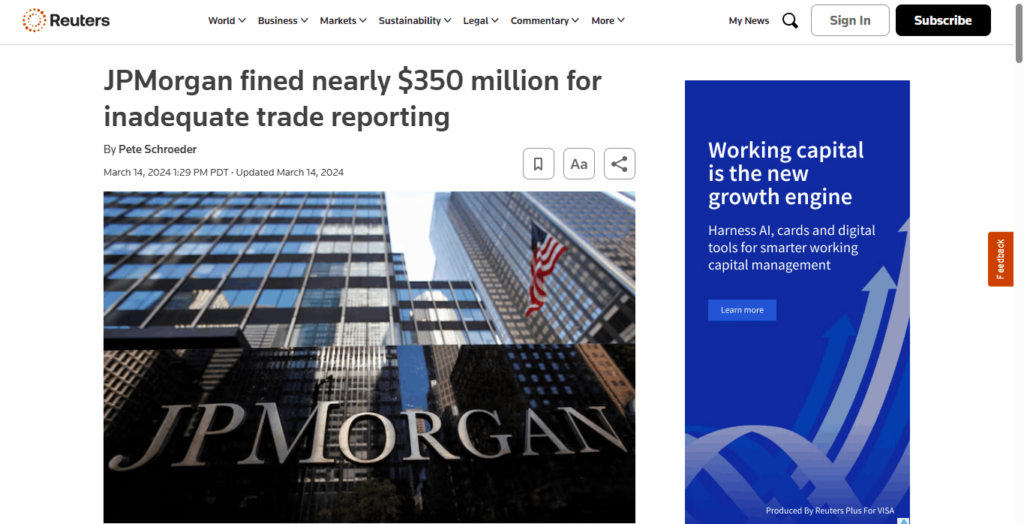Click the page vertical scrollbar thumb

1018,33
